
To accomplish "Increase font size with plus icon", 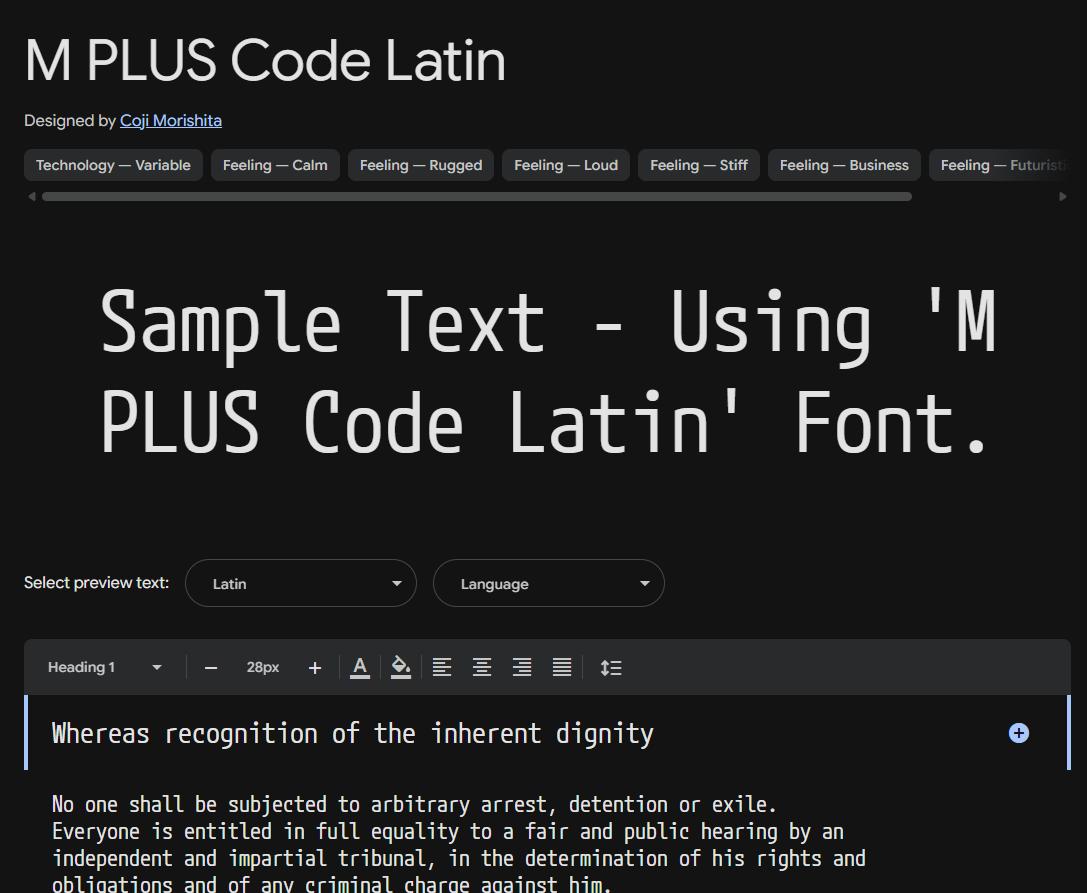I will 315,668.
